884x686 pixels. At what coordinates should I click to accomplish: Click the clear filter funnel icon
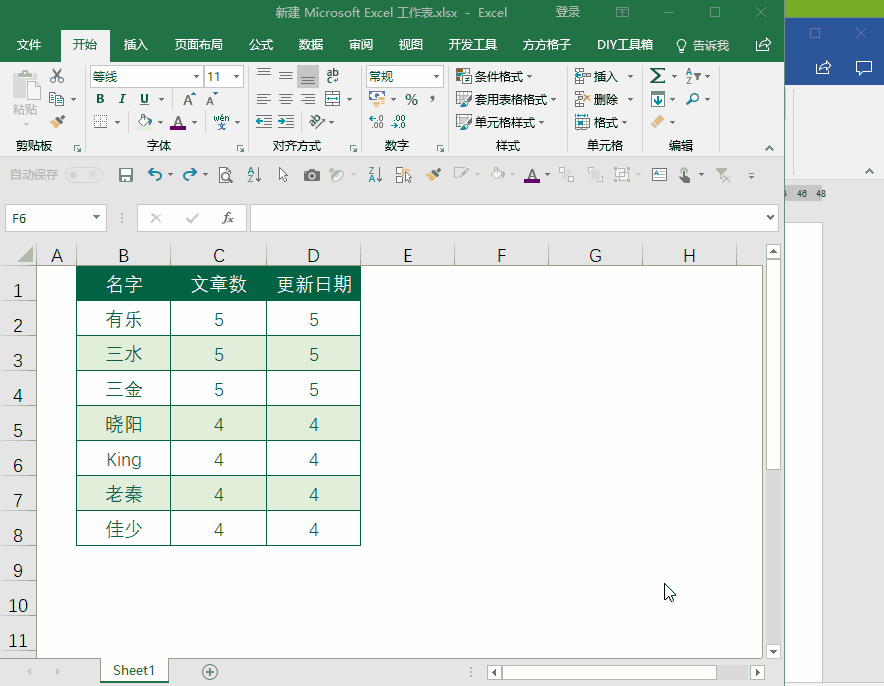tap(723, 175)
